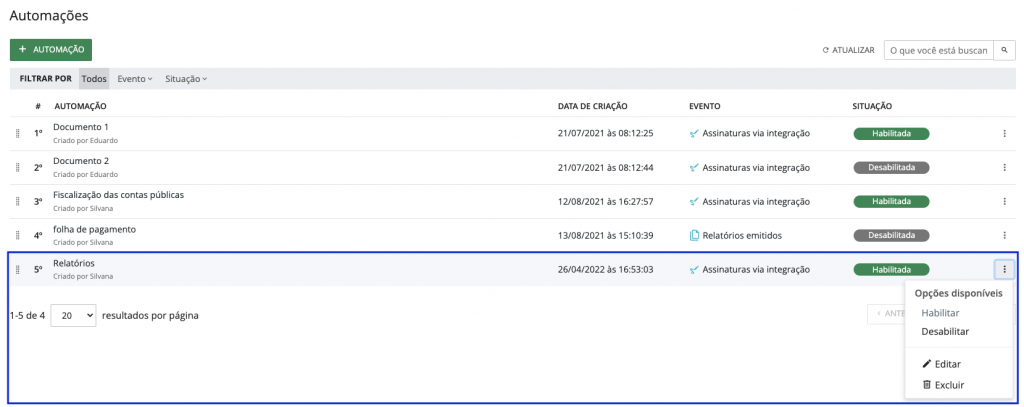Grab drag handle of Documento 1 row
The image size is (1024, 407).
17,134
